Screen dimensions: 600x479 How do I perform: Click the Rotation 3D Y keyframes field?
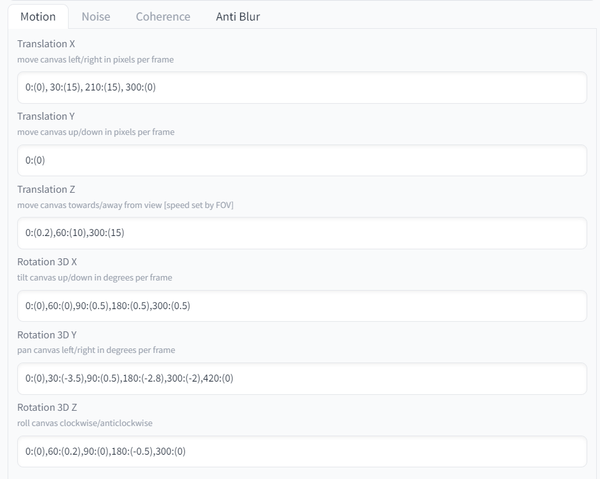click(301, 378)
